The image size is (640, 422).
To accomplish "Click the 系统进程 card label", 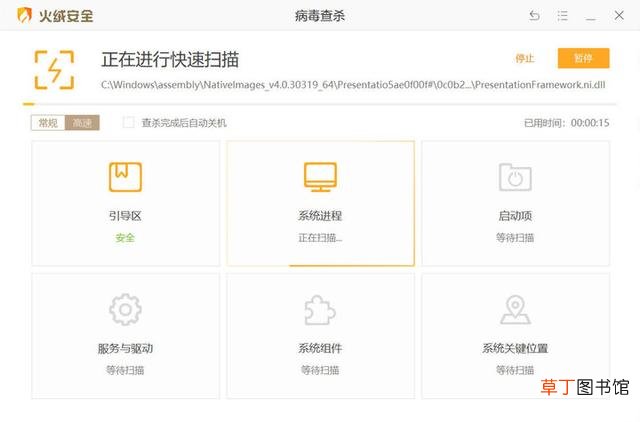I will click(320, 215).
